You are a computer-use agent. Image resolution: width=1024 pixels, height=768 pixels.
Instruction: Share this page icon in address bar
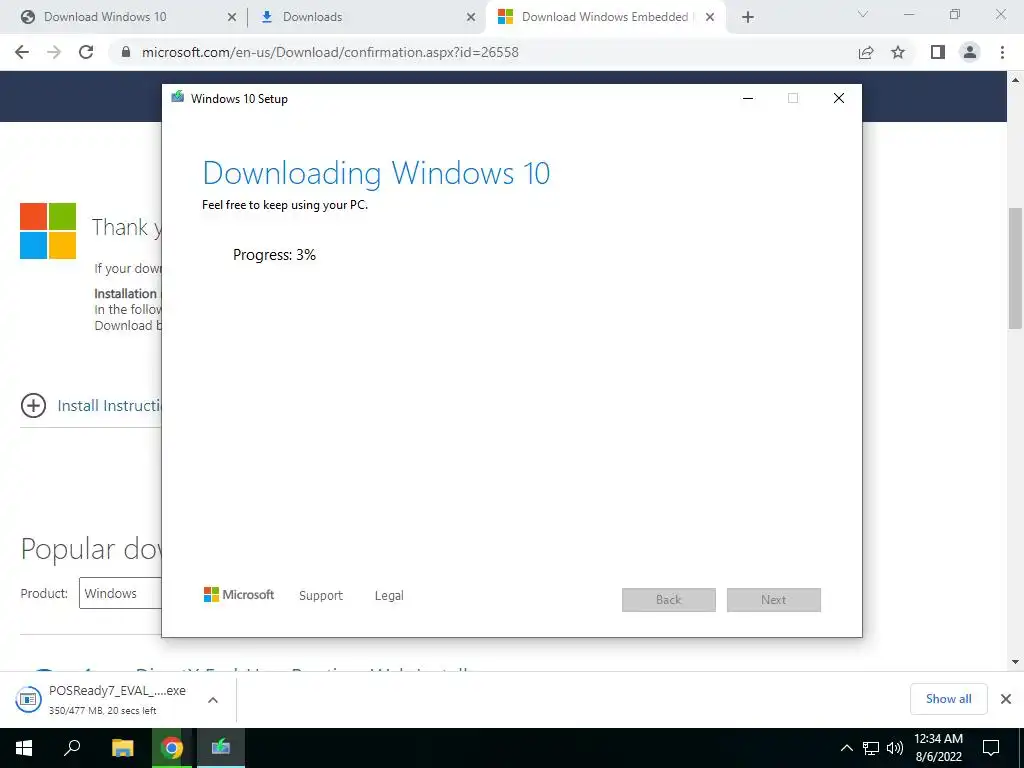[866, 52]
